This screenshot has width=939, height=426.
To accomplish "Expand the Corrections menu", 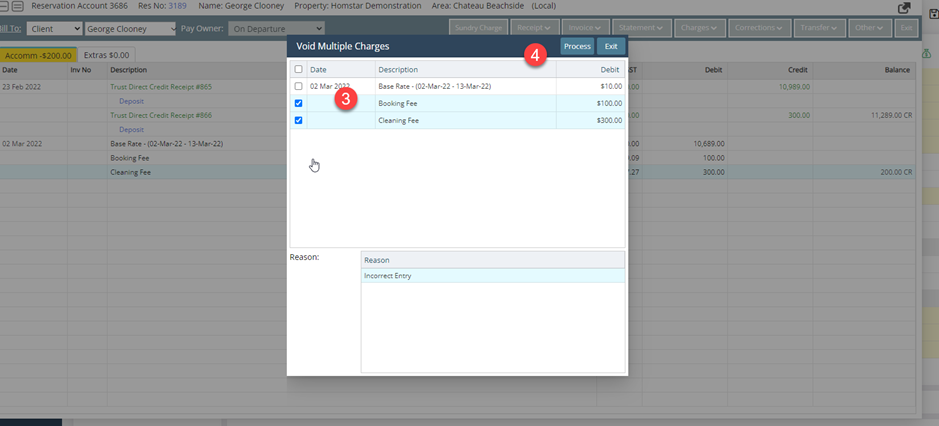I will point(759,28).
